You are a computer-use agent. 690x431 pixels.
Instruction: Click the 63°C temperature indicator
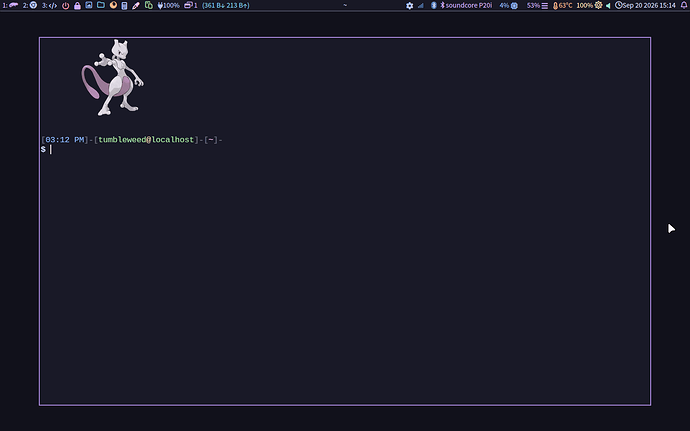point(562,5)
